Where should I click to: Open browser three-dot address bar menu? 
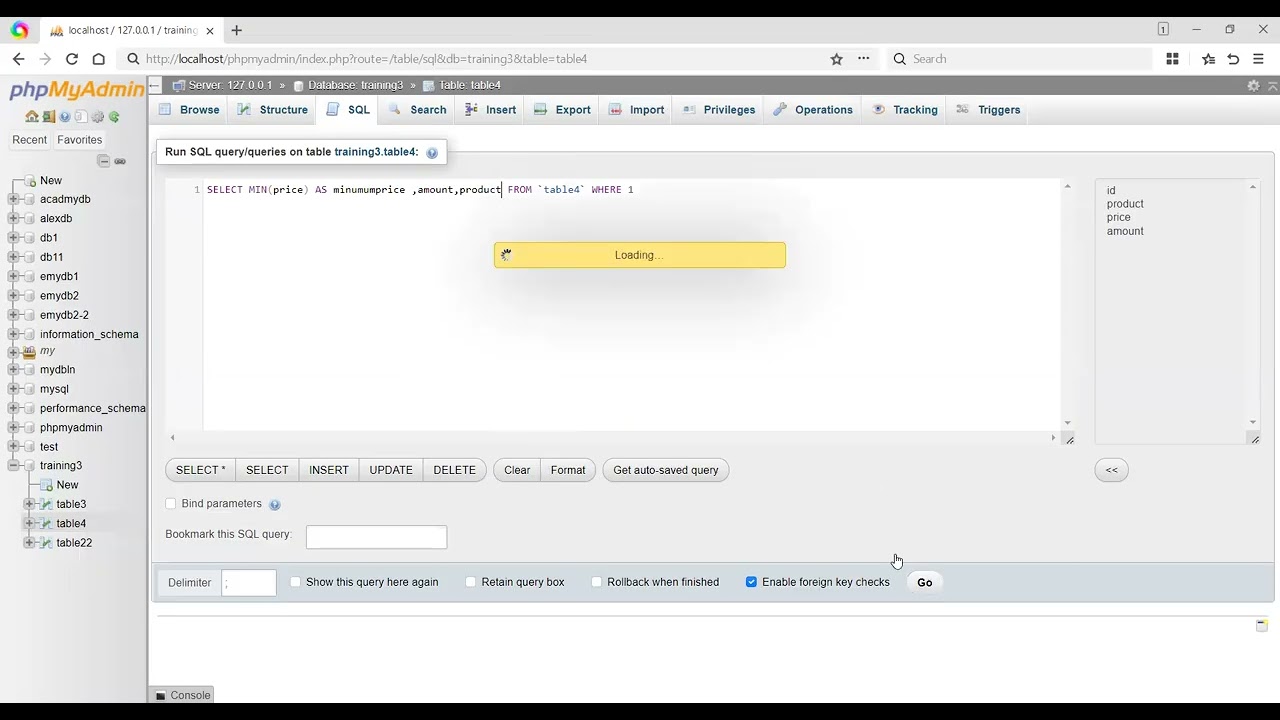click(864, 59)
